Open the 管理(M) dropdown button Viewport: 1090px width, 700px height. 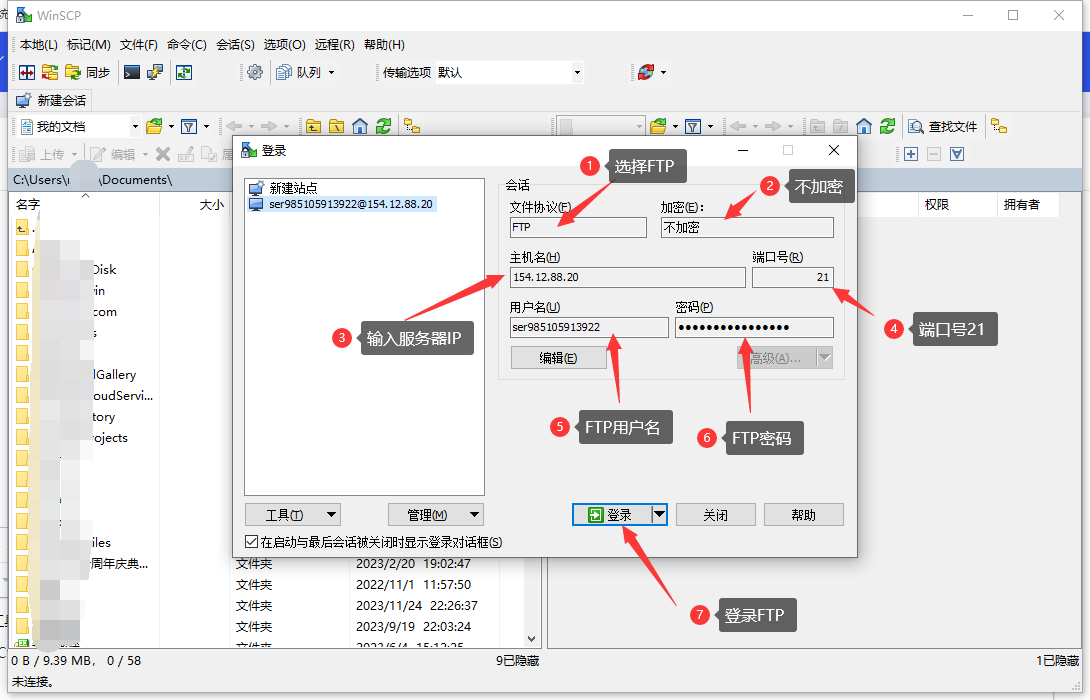(436, 515)
